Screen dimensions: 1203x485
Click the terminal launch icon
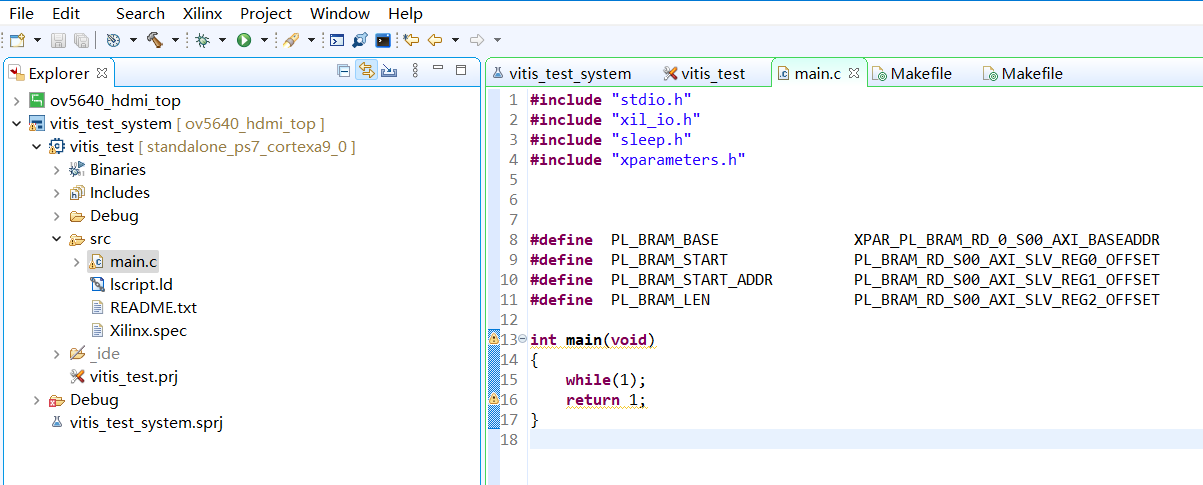click(383, 40)
